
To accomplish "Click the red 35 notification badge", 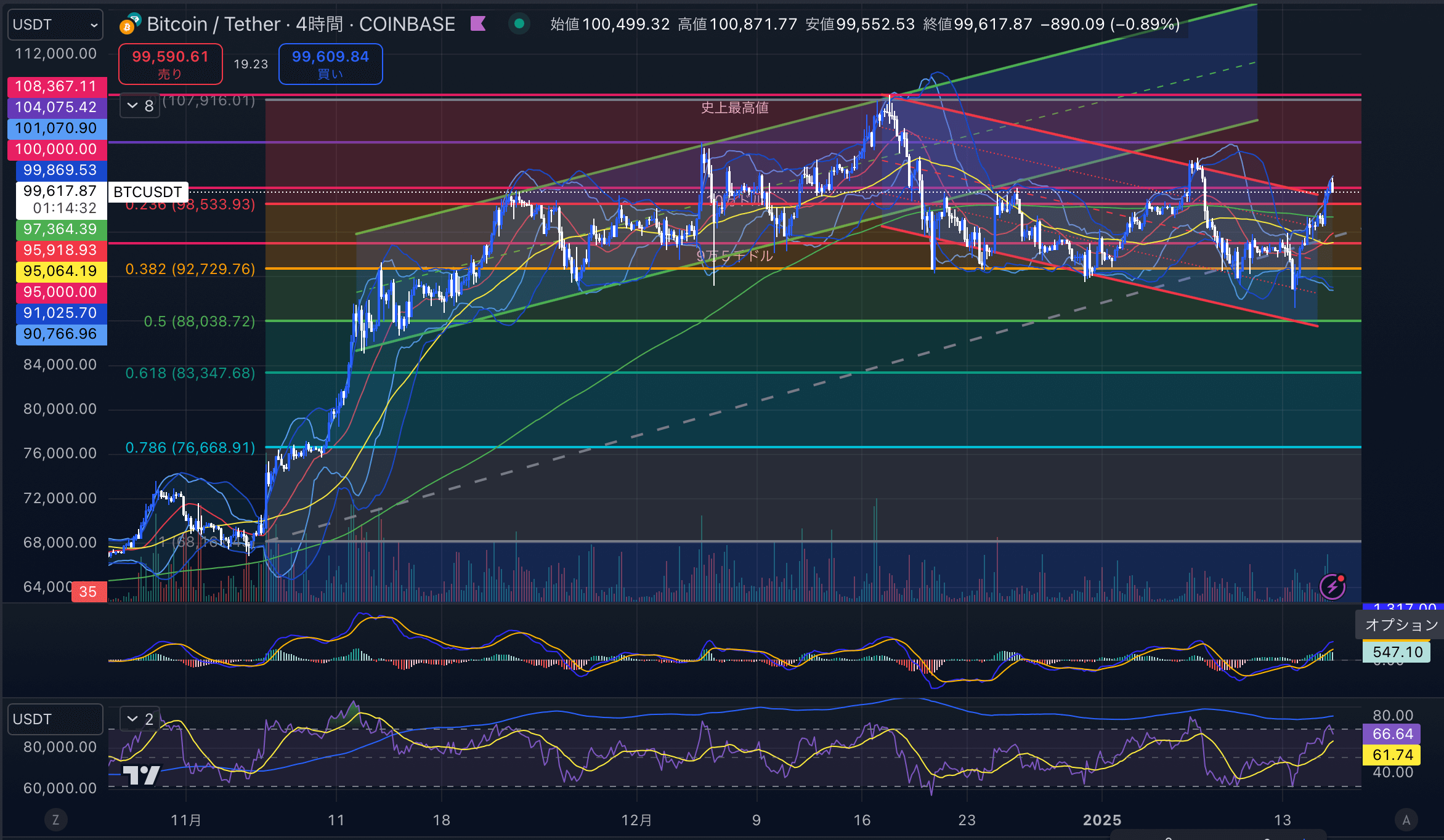I will point(89,592).
